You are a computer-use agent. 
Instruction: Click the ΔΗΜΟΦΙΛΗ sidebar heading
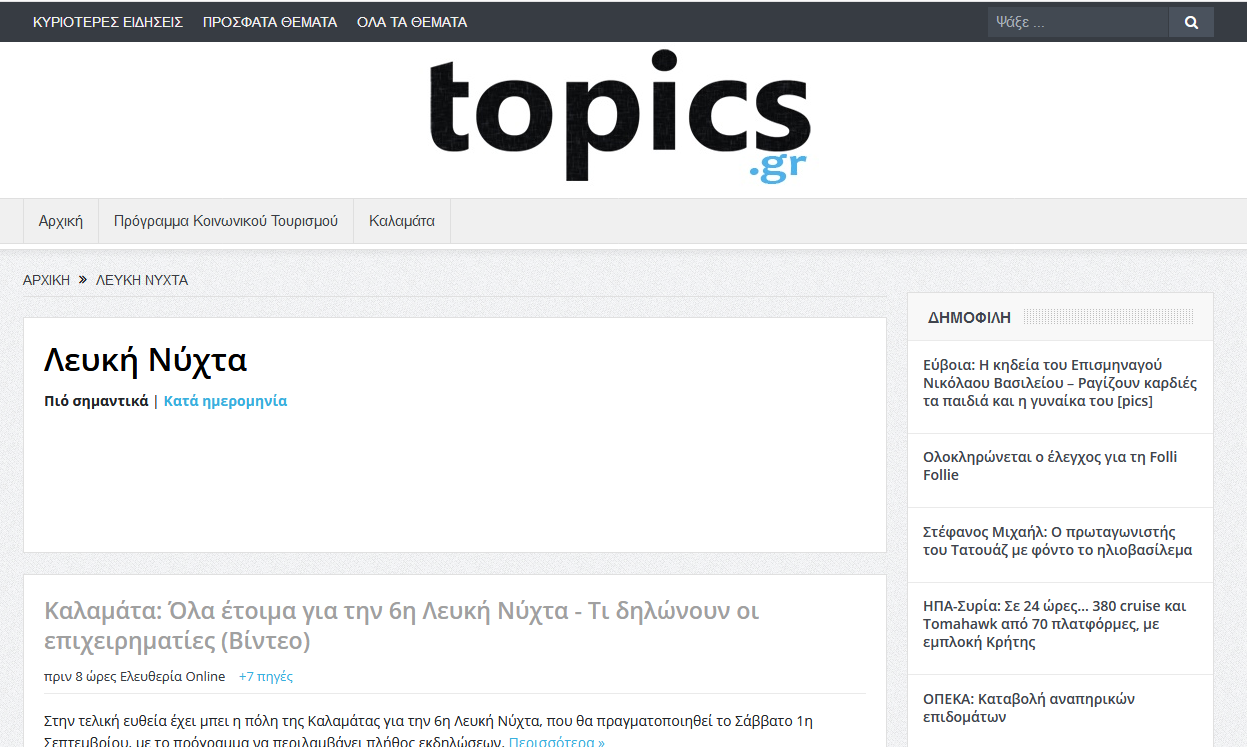coord(969,317)
